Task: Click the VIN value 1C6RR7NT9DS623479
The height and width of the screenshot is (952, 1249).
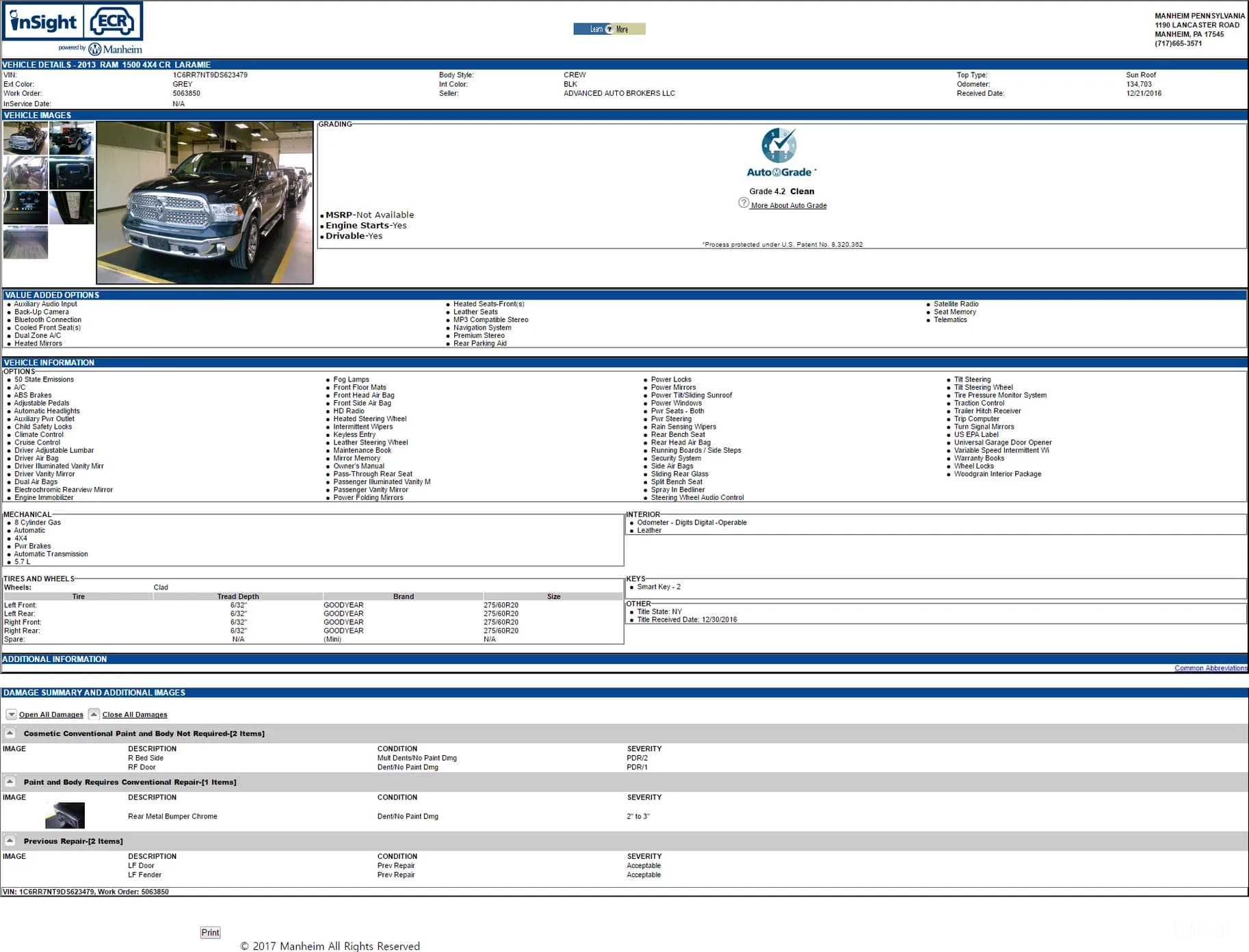Action: (x=210, y=75)
